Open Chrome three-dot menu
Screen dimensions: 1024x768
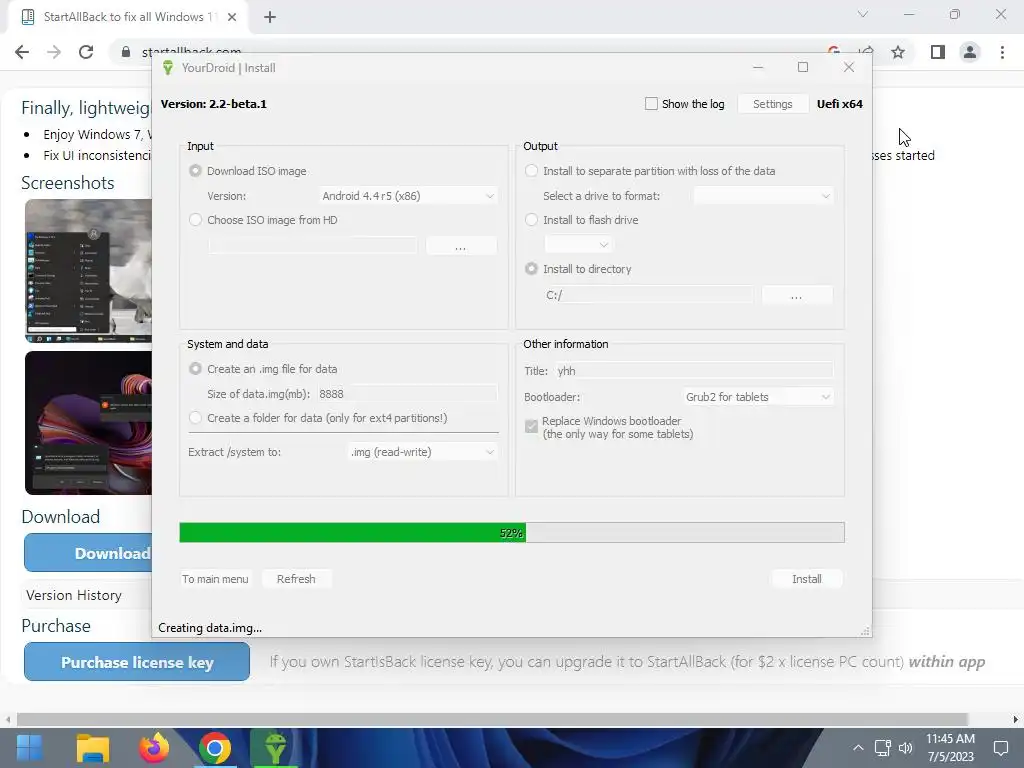1002,52
